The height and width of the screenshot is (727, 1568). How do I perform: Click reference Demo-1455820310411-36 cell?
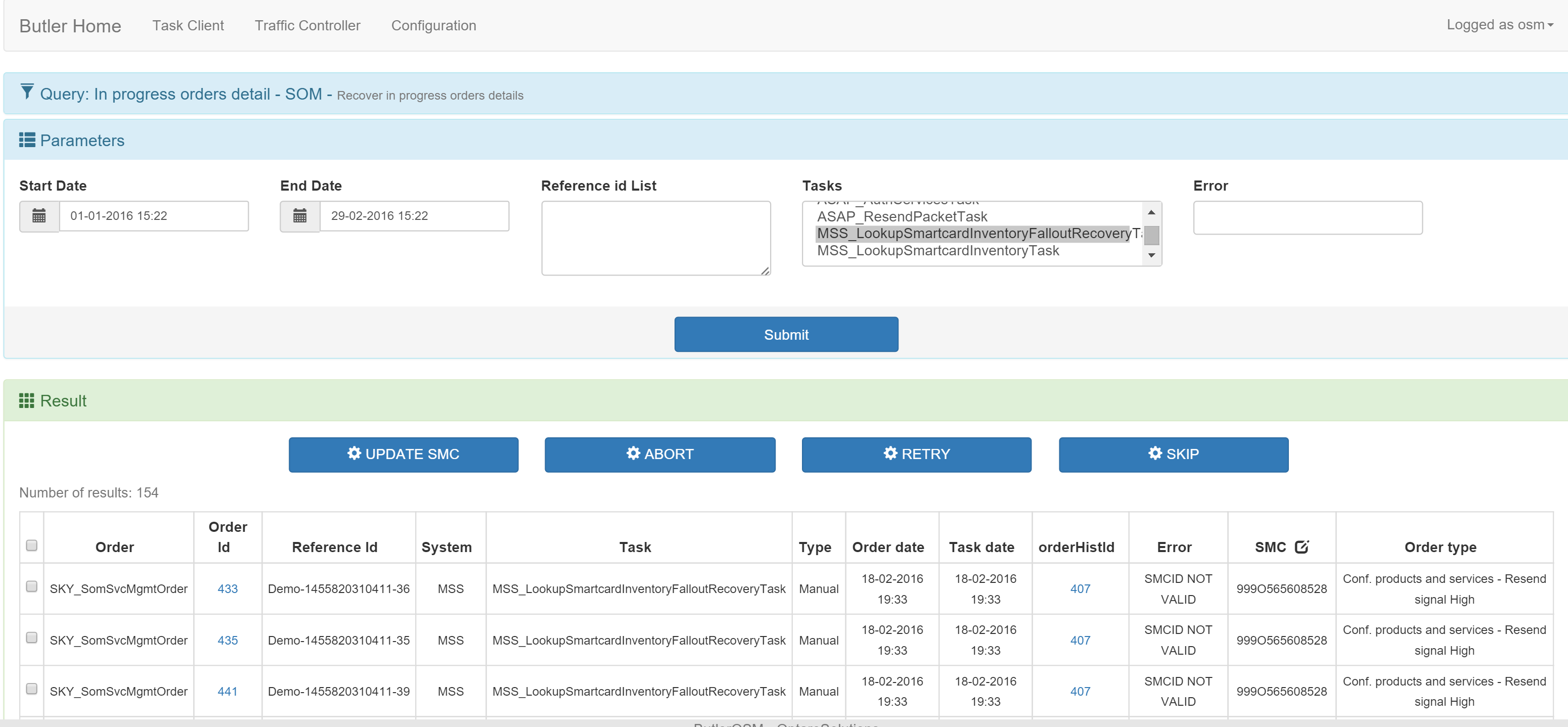point(338,589)
